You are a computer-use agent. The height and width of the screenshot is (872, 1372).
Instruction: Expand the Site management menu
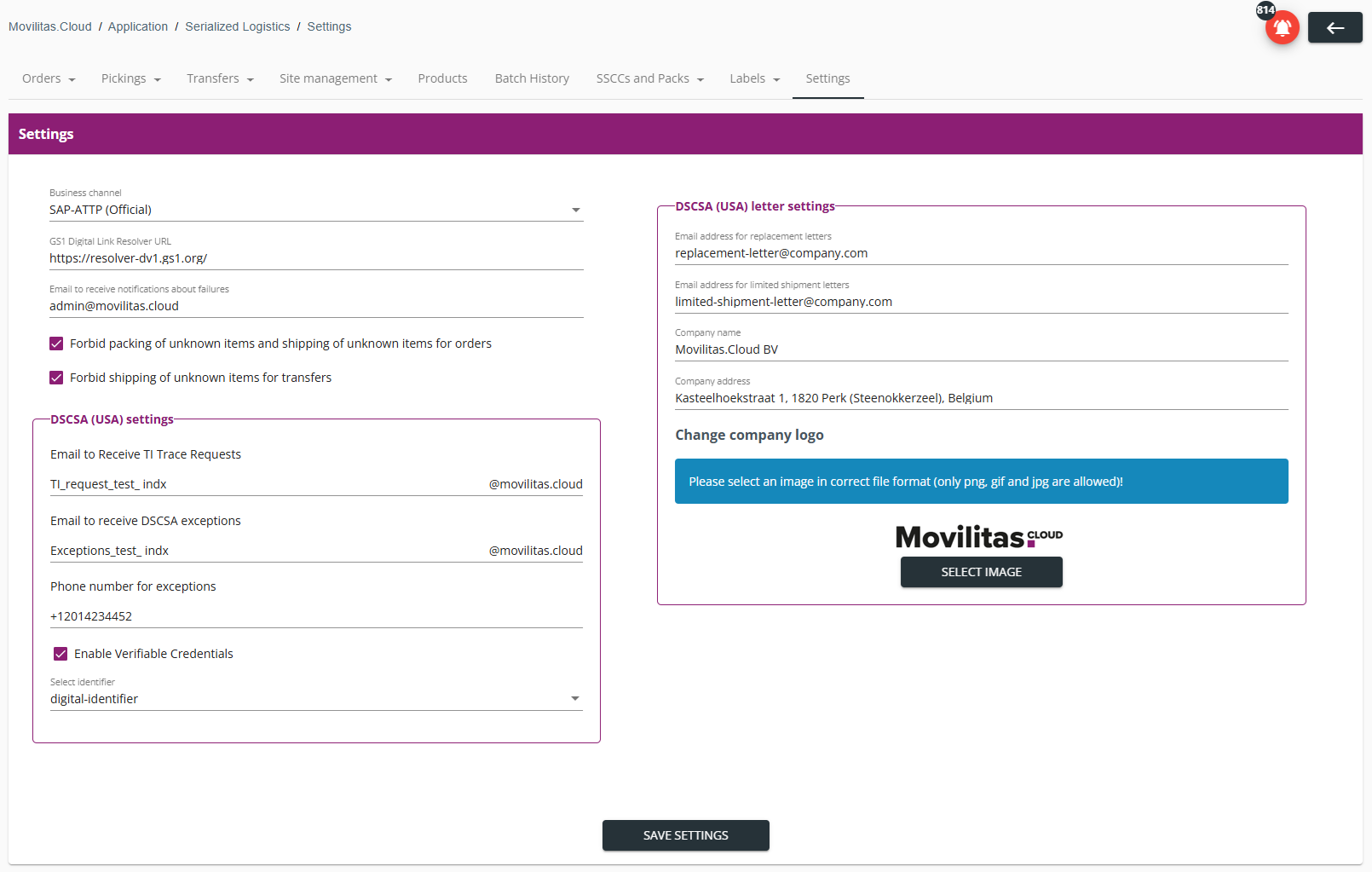(336, 78)
